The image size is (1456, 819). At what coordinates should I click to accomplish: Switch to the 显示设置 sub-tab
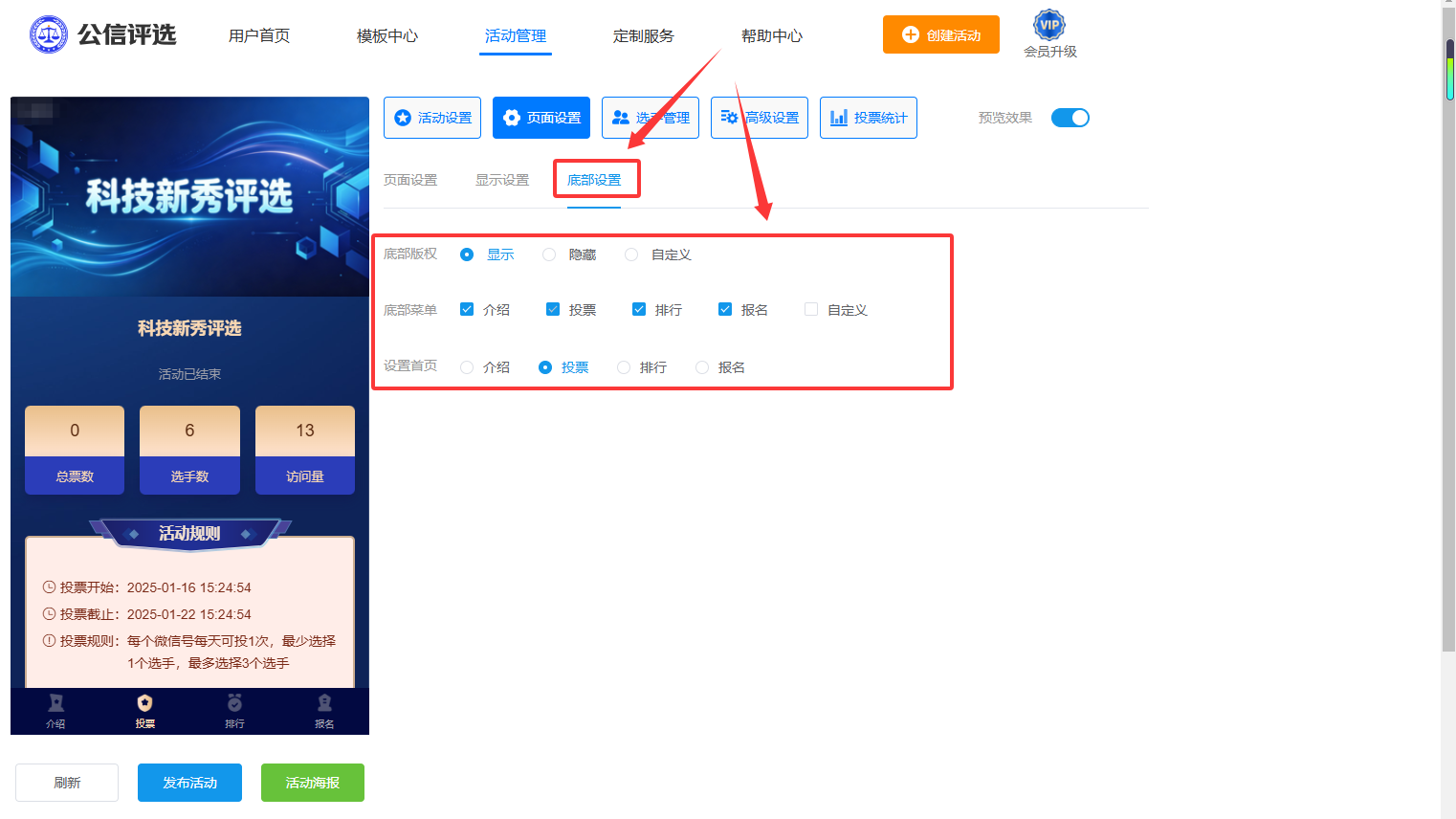tap(502, 180)
